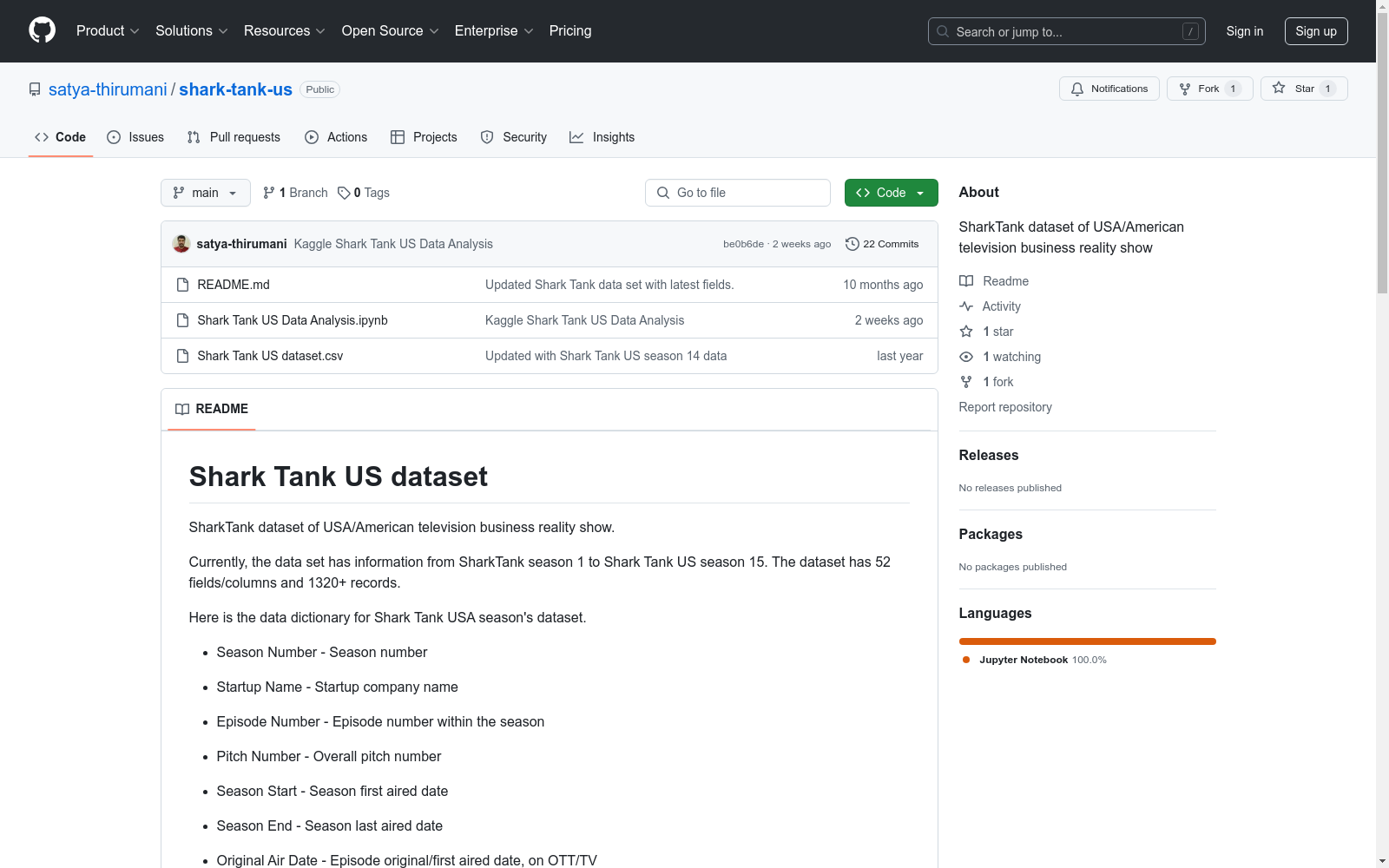Switch to the Pull requests tab

click(x=234, y=137)
